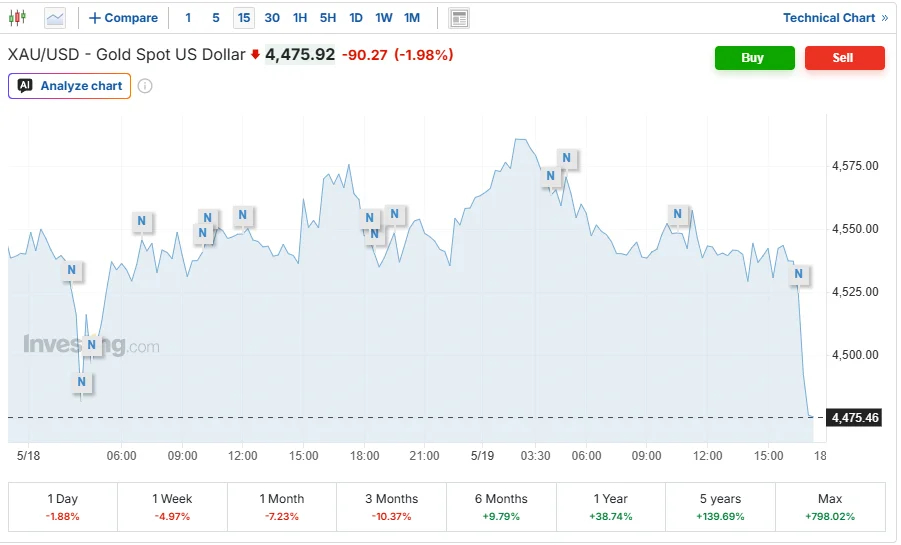Open the news marker at the final drop
Screen dimensions: 901x545
(x=798, y=274)
